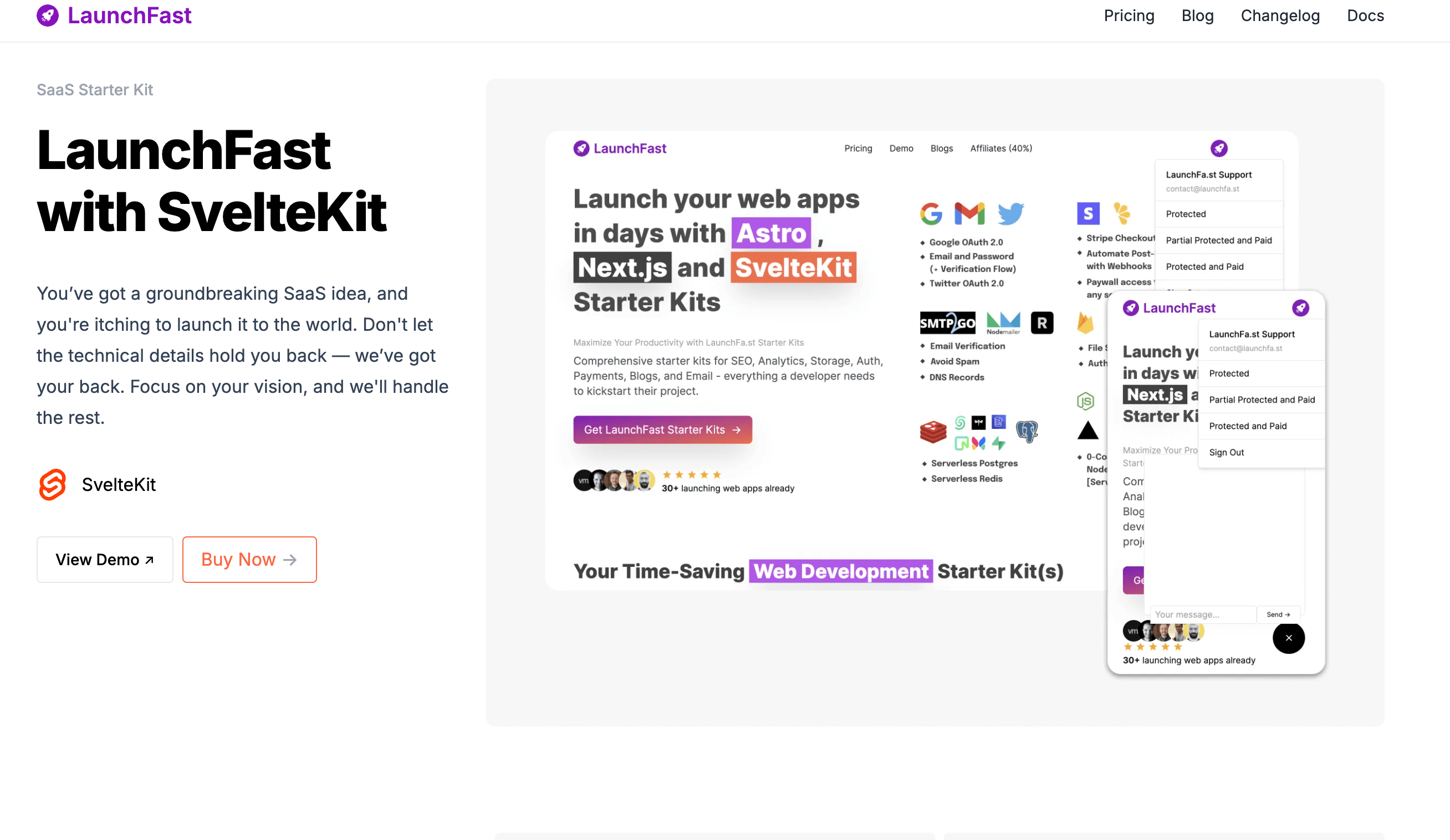This screenshot has height=840, width=1450.
Task: Click 'DNS Records' feature text
Action: [x=956, y=377]
